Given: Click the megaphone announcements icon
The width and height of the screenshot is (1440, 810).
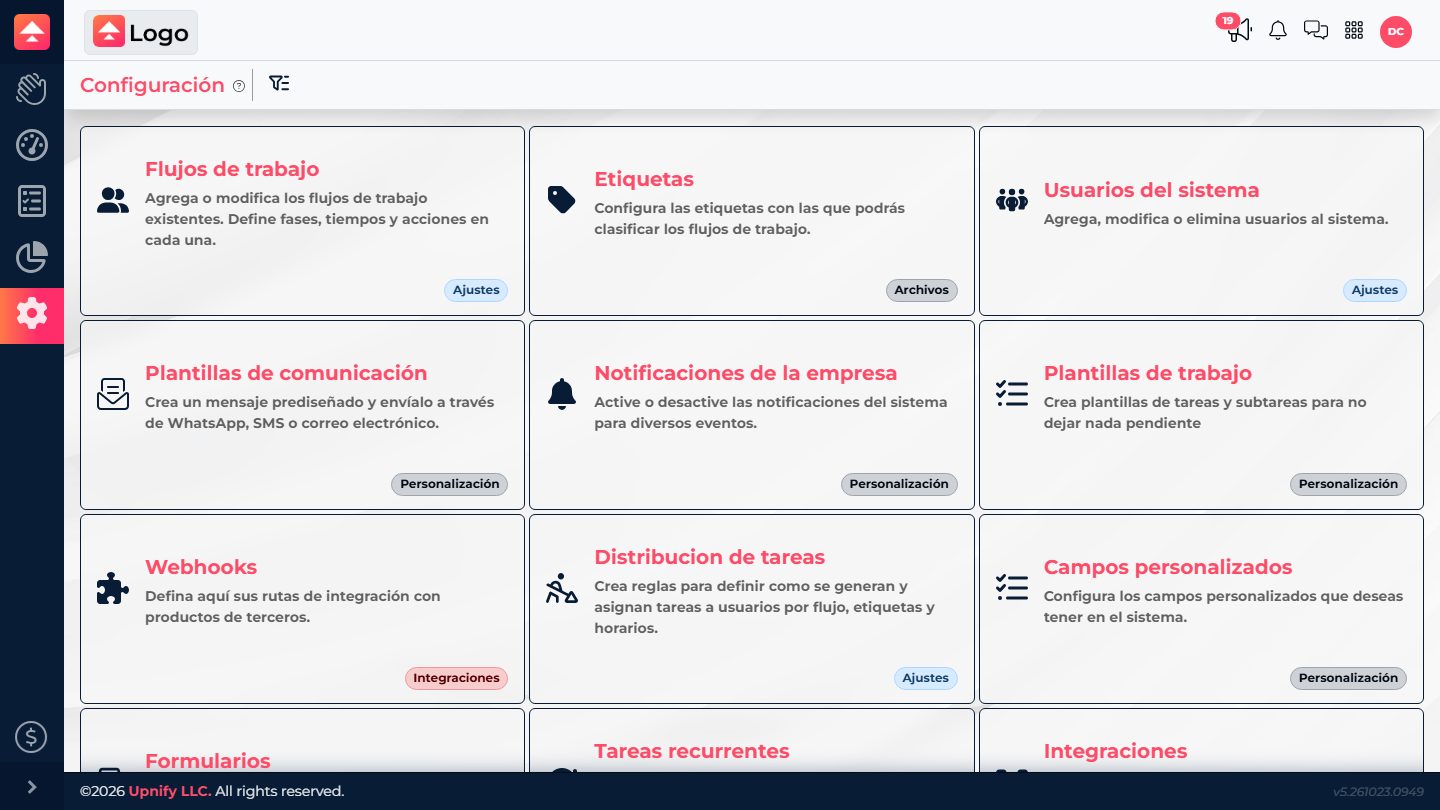Looking at the screenshot, I should (x=1239, y=30).
